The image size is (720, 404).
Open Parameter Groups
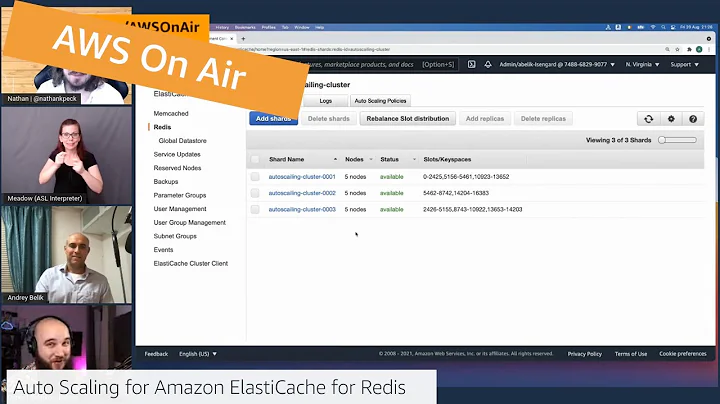pos(180,195)
